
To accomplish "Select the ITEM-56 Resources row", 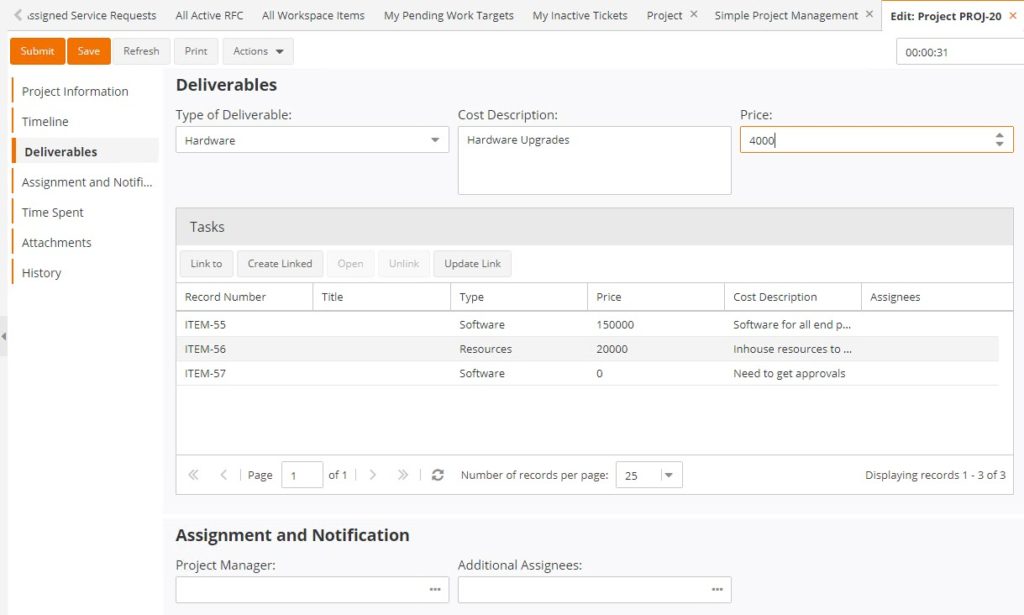I will [485, 349].
